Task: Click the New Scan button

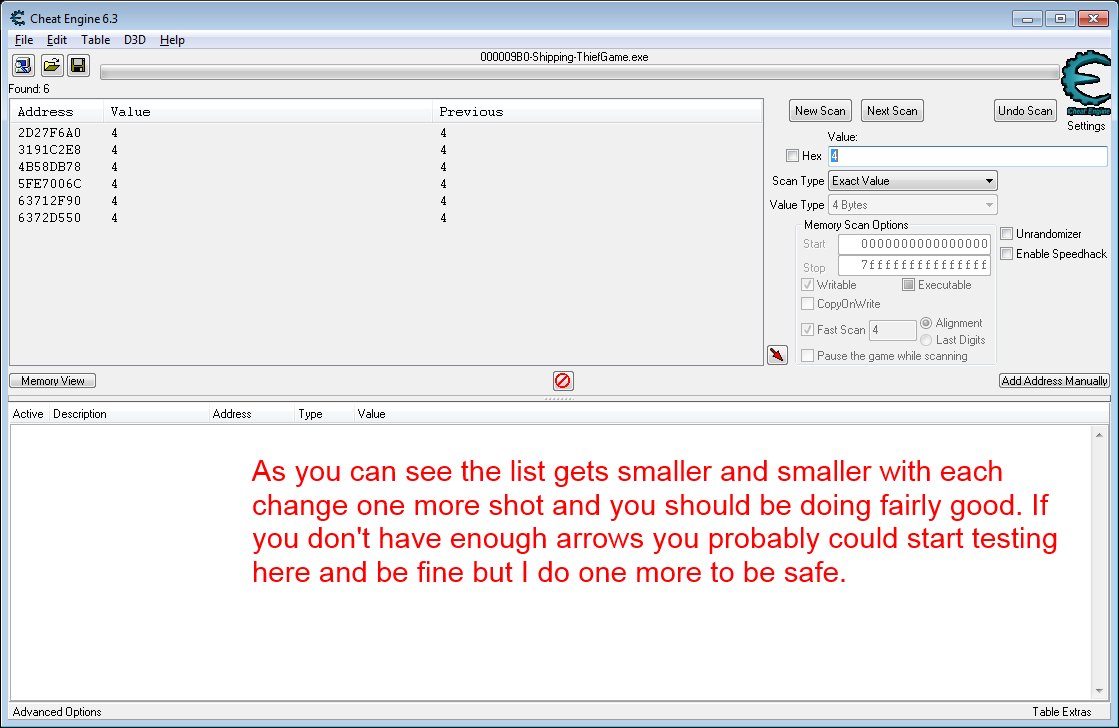Action: (820, 111)
